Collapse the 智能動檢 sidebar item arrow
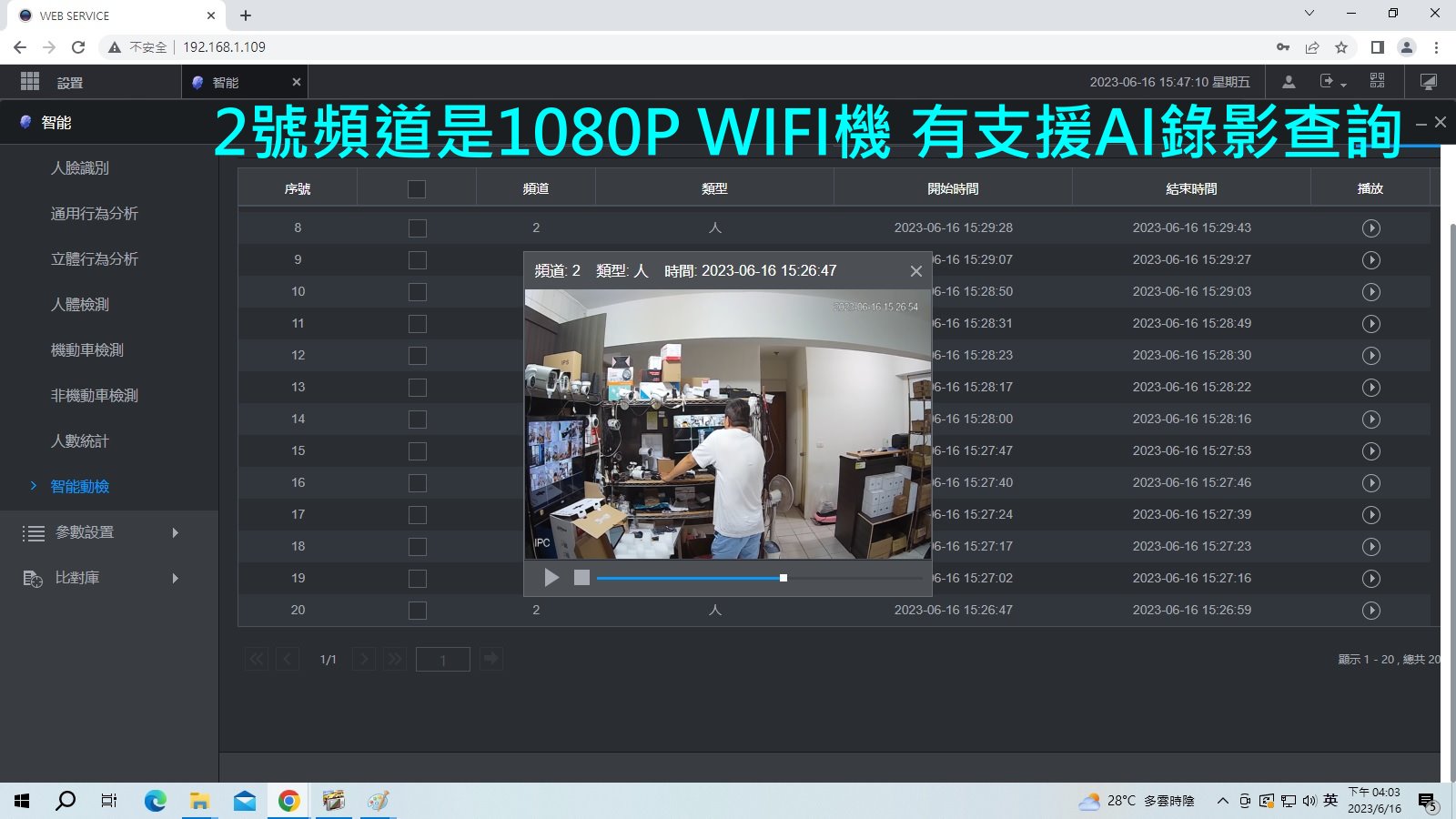This screenshot has width=1456, height=819. point(34,487)
